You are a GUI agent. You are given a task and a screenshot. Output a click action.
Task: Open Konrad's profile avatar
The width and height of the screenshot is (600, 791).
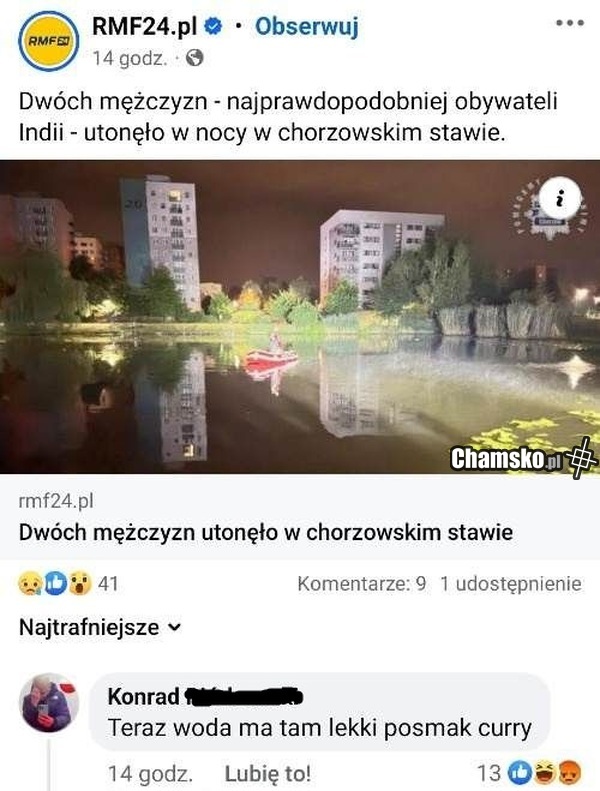point(48,703)
